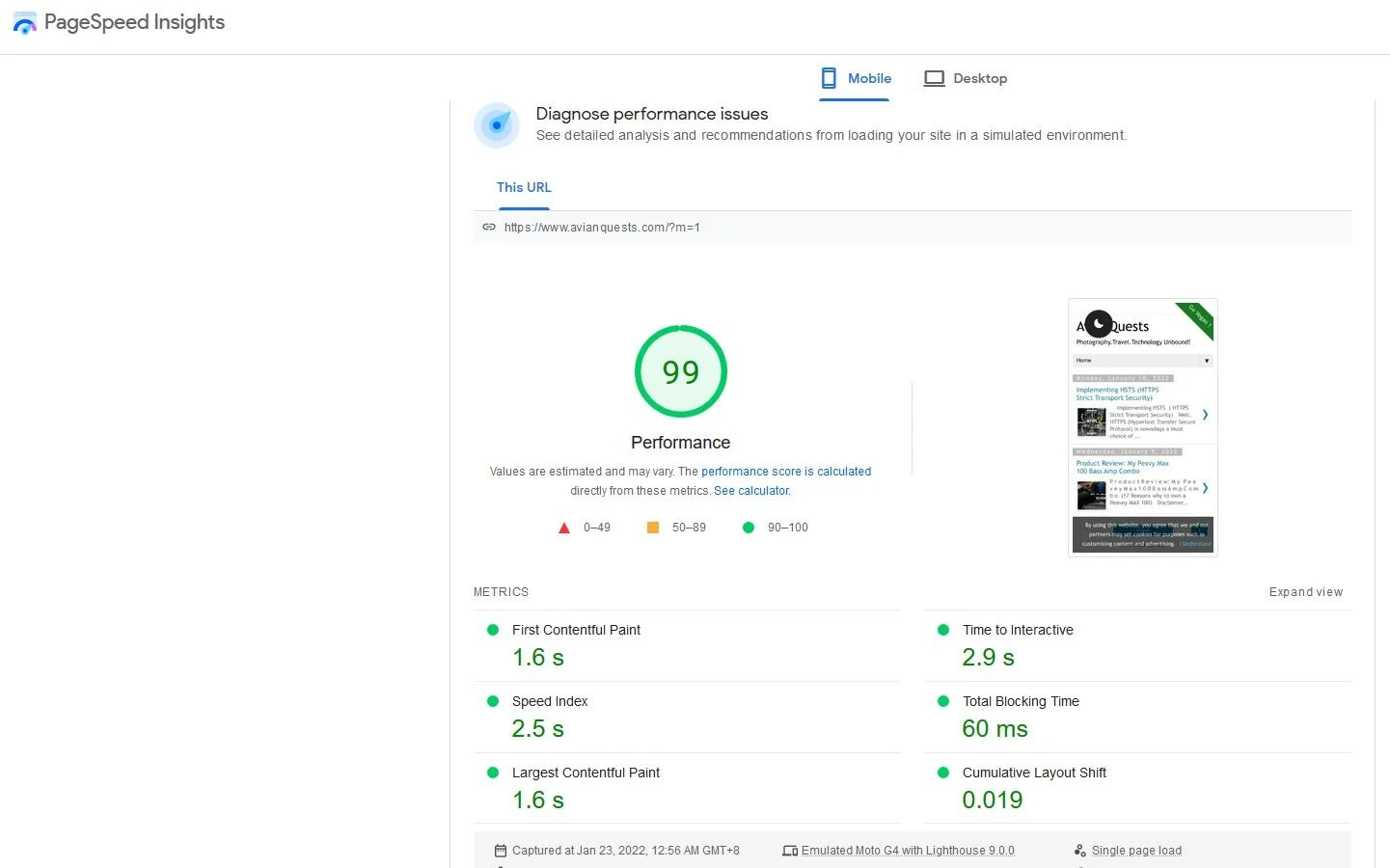The height and width of the screenshot is (868, 1390).
Task: Click green dot beside Largest Contentful Paint
Action: point(493,773)
